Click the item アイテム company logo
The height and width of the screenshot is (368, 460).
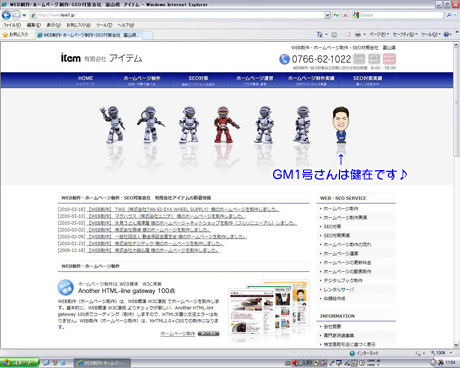[101, 58]
